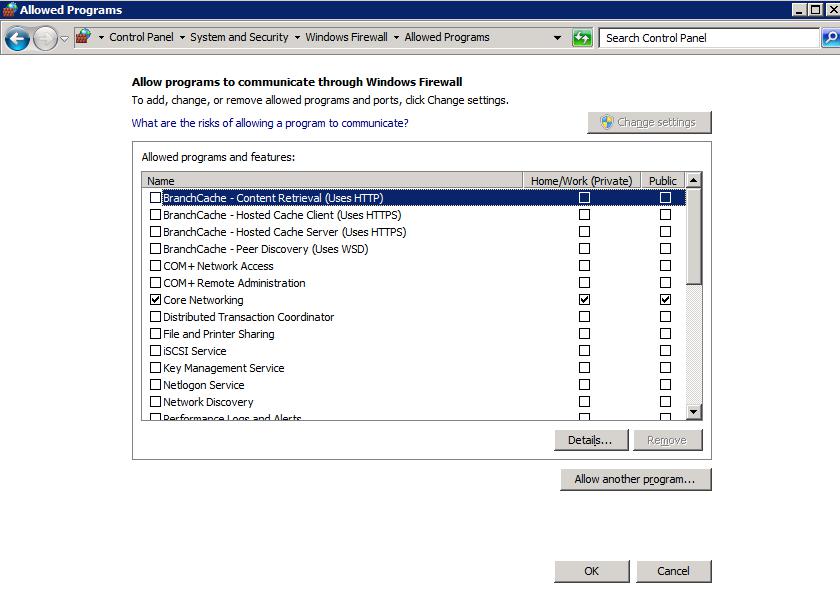Select the COM+ Remote Administration row text
The width and height of the screenshot is (840, 592).
234,283
